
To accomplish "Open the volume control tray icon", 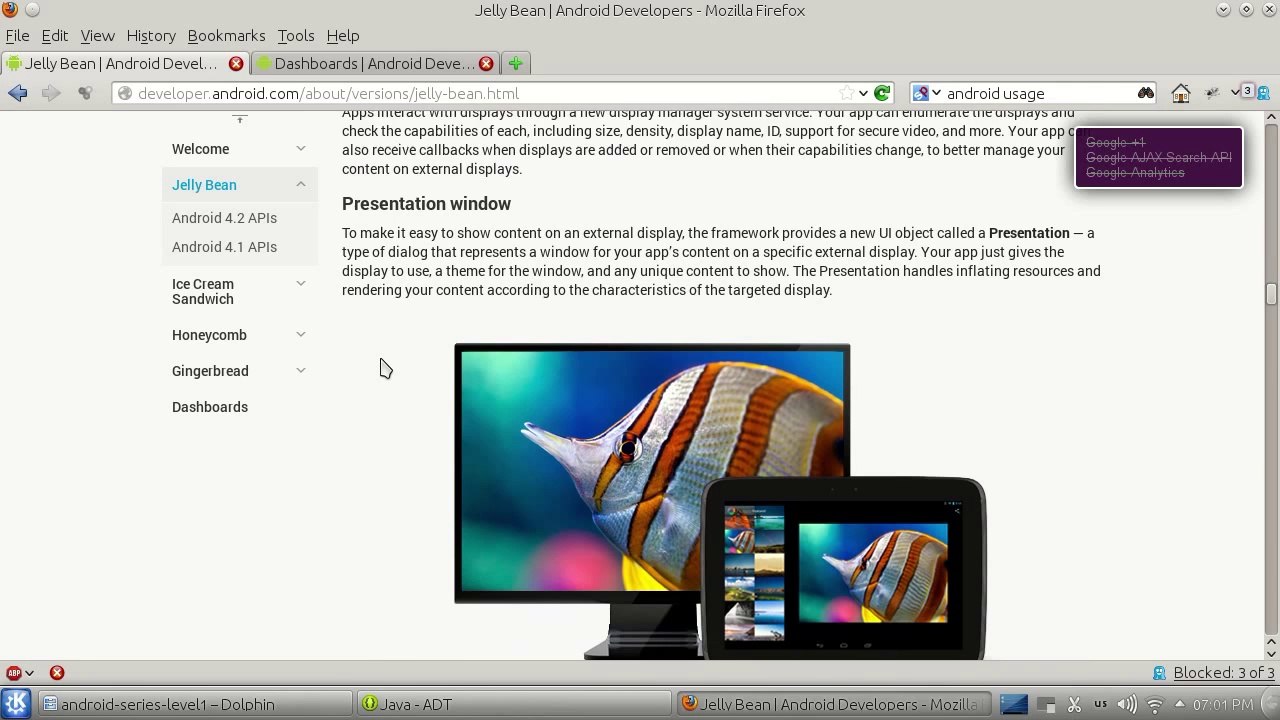I will tap(1127, 704).
